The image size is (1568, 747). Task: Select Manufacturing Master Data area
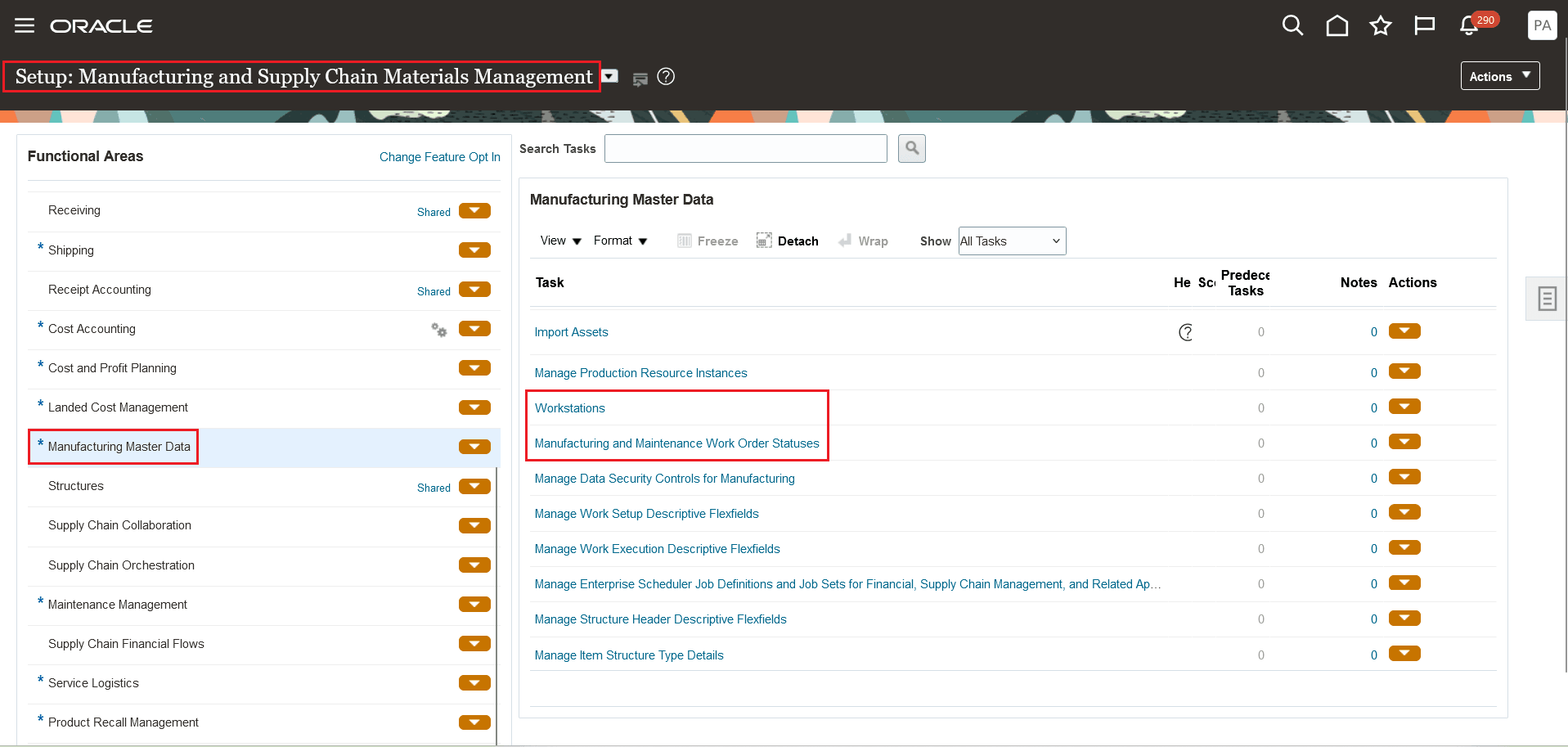(x=119, y=447)
